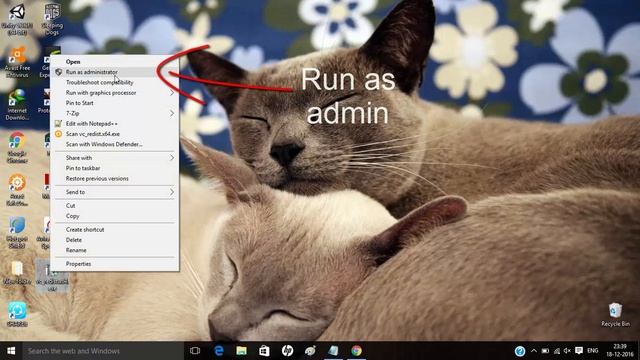Click the Windows Start button
Viewport: 640px width, 360px height.
click(x=11, y=351)
